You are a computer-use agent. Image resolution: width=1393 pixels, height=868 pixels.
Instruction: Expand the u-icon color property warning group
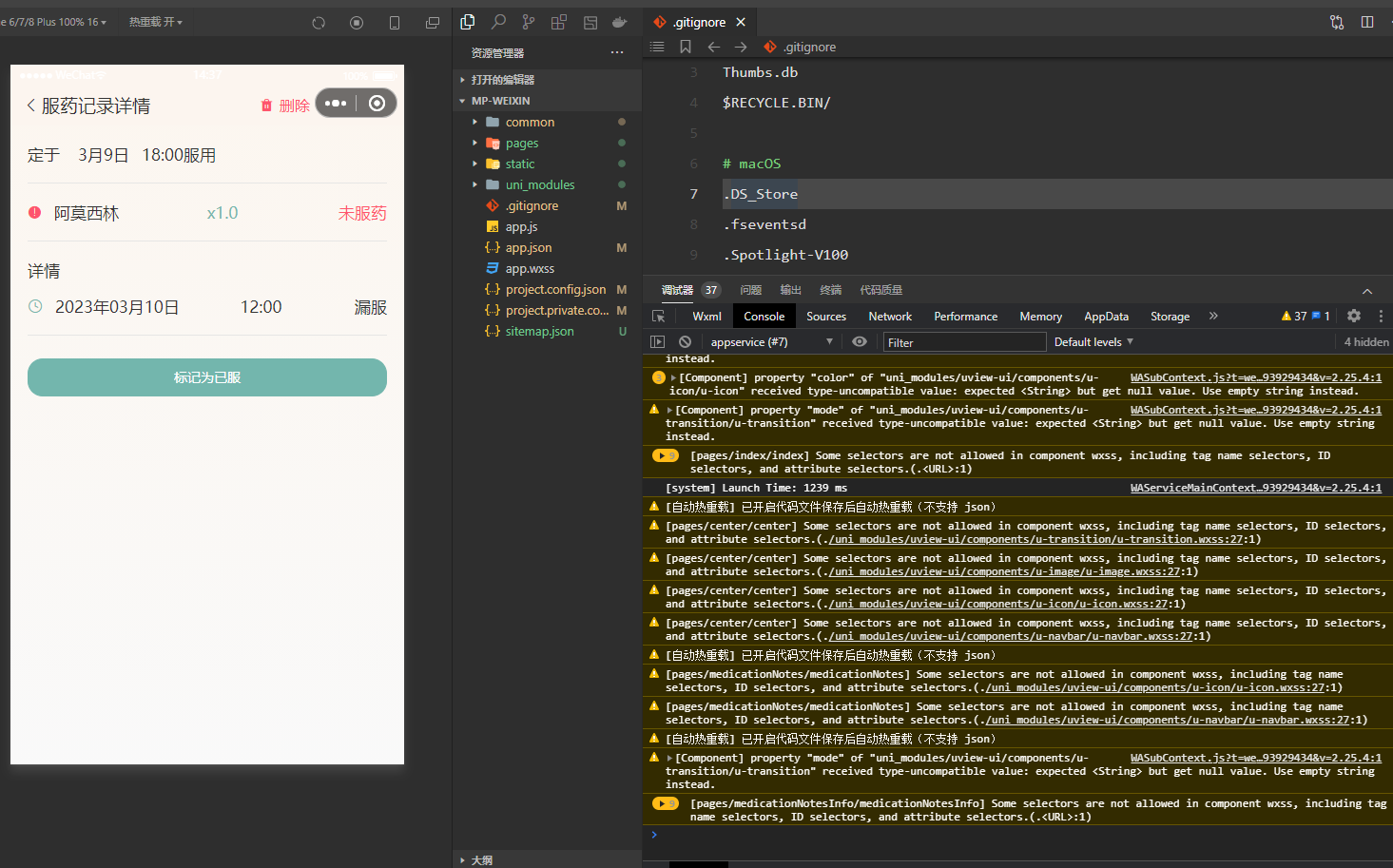pos(674,378)
